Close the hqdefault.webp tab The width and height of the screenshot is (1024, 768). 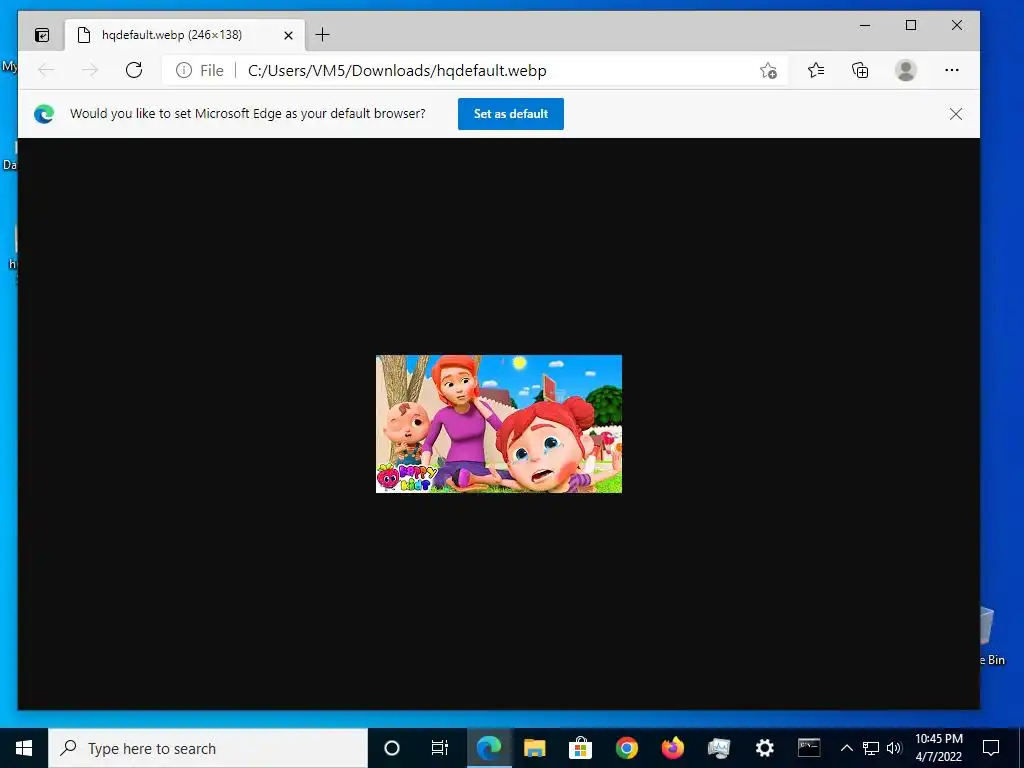tap(288, 35)
